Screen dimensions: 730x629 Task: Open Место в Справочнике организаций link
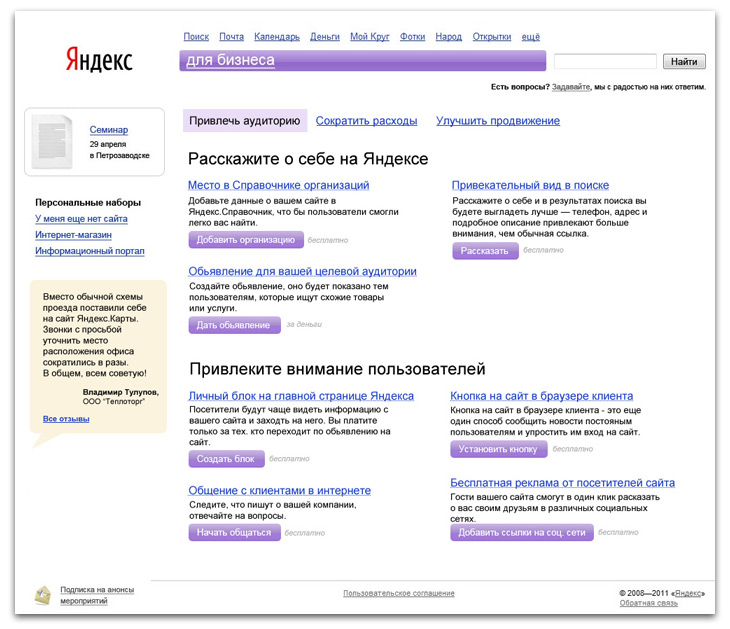pyautogui.click(x=278, y=185)
